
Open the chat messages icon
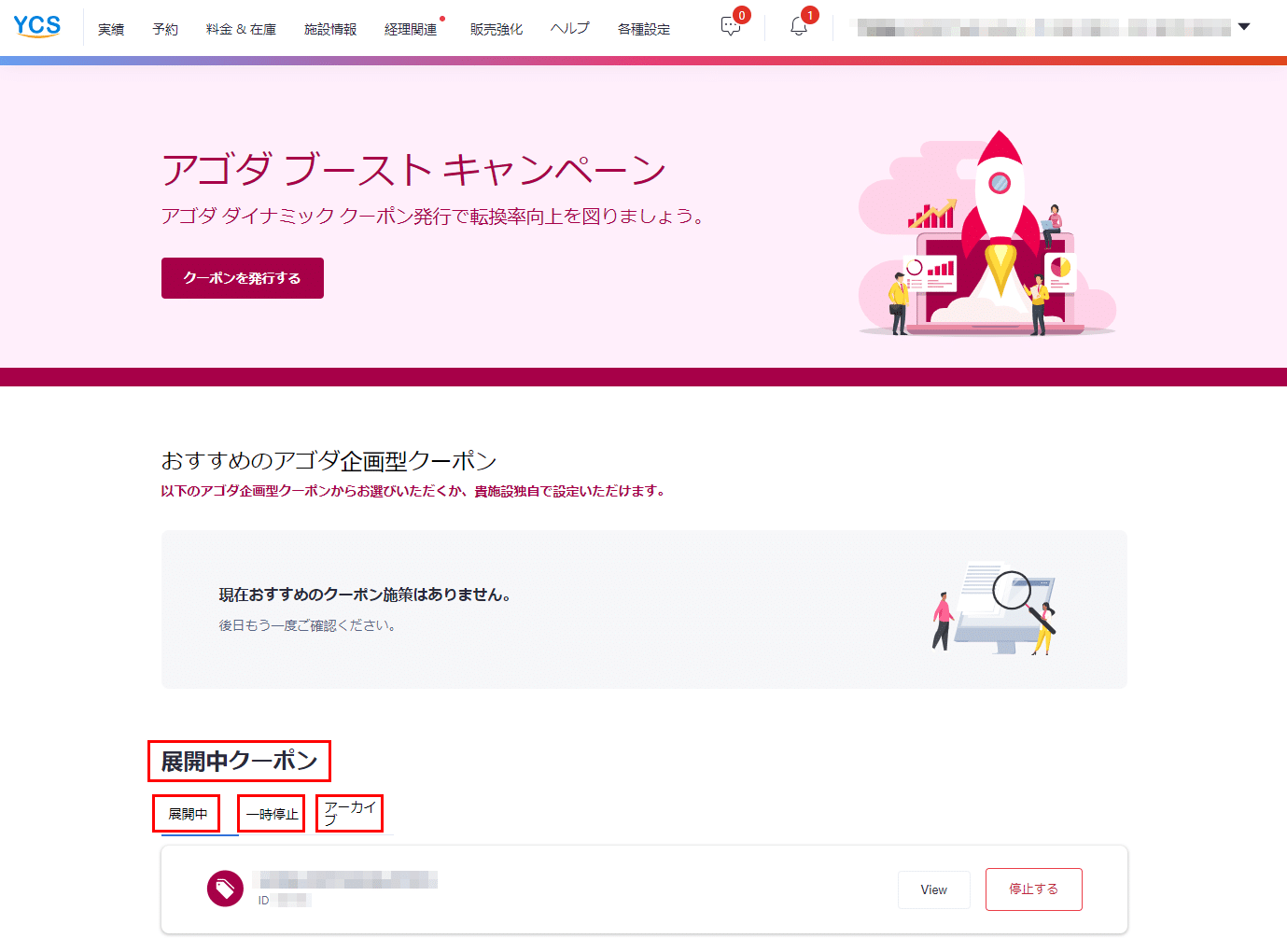[731, 26]
